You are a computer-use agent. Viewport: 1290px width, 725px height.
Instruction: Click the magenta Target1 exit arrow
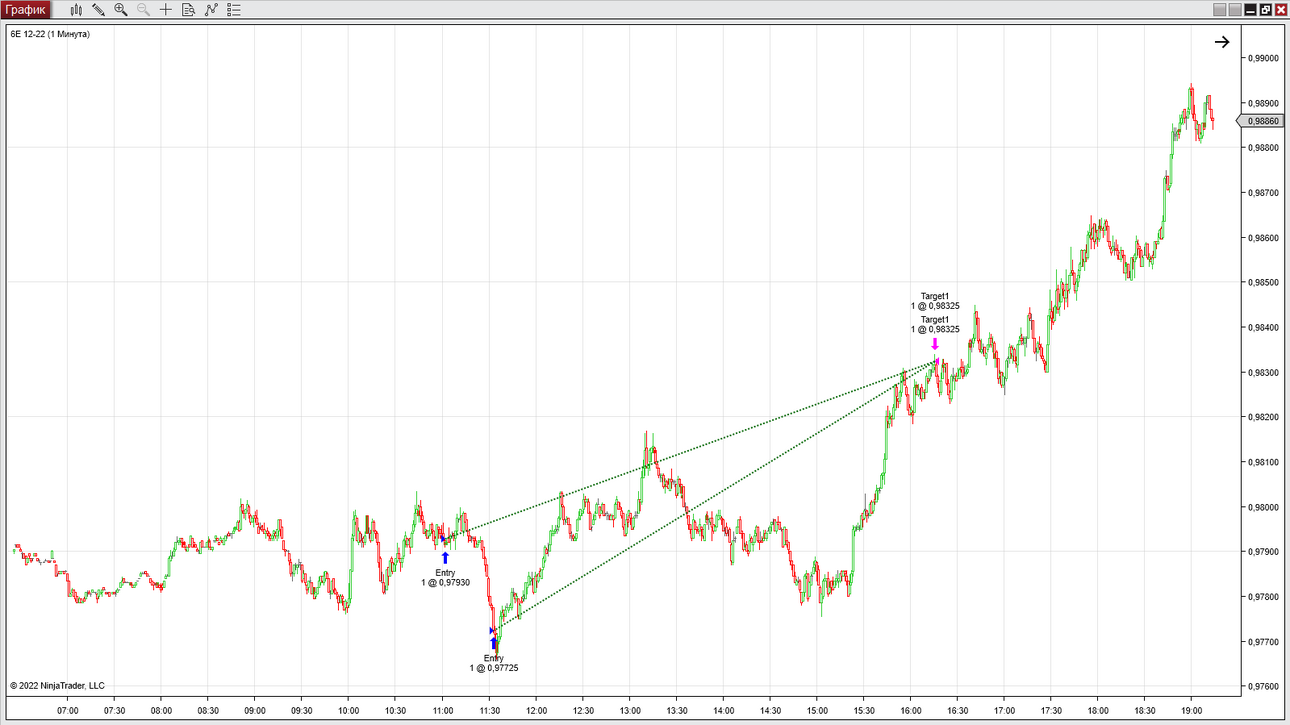[935, 344]
